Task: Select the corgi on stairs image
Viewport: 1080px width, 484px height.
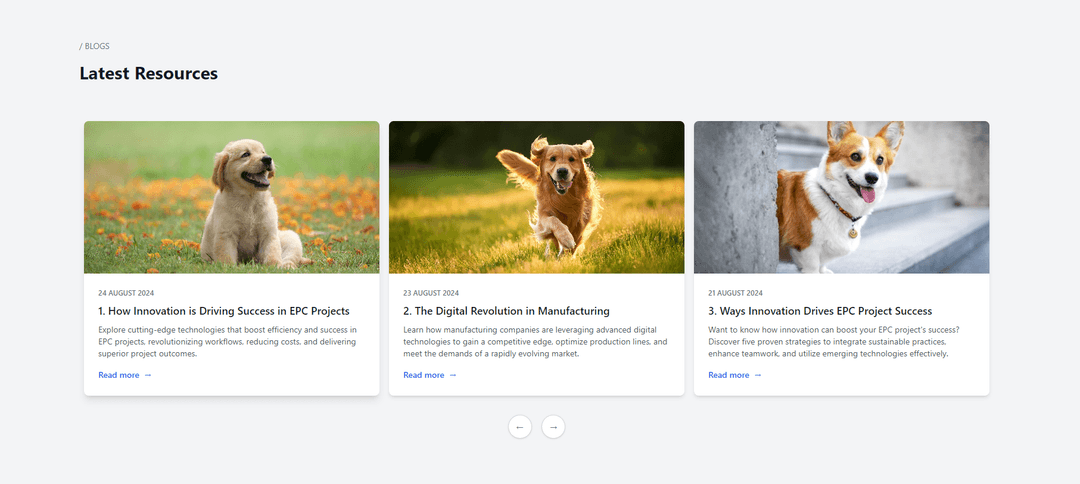Action: 841,197
